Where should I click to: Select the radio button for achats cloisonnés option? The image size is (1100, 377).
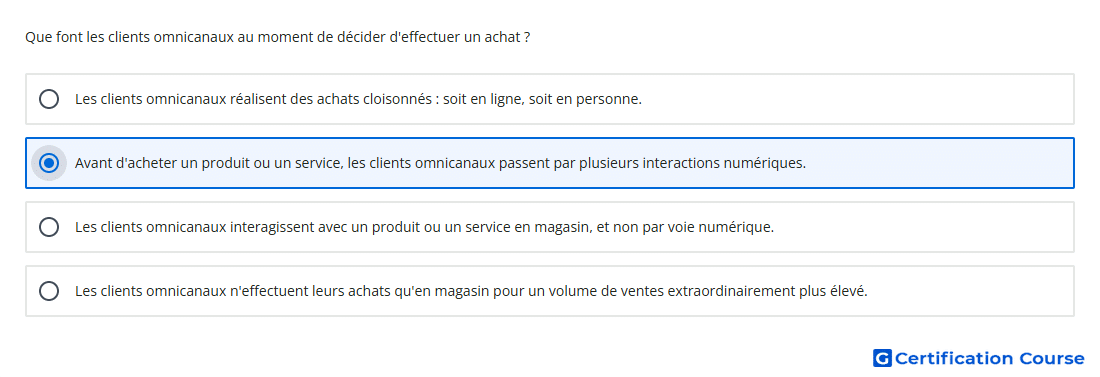point(49,99)
